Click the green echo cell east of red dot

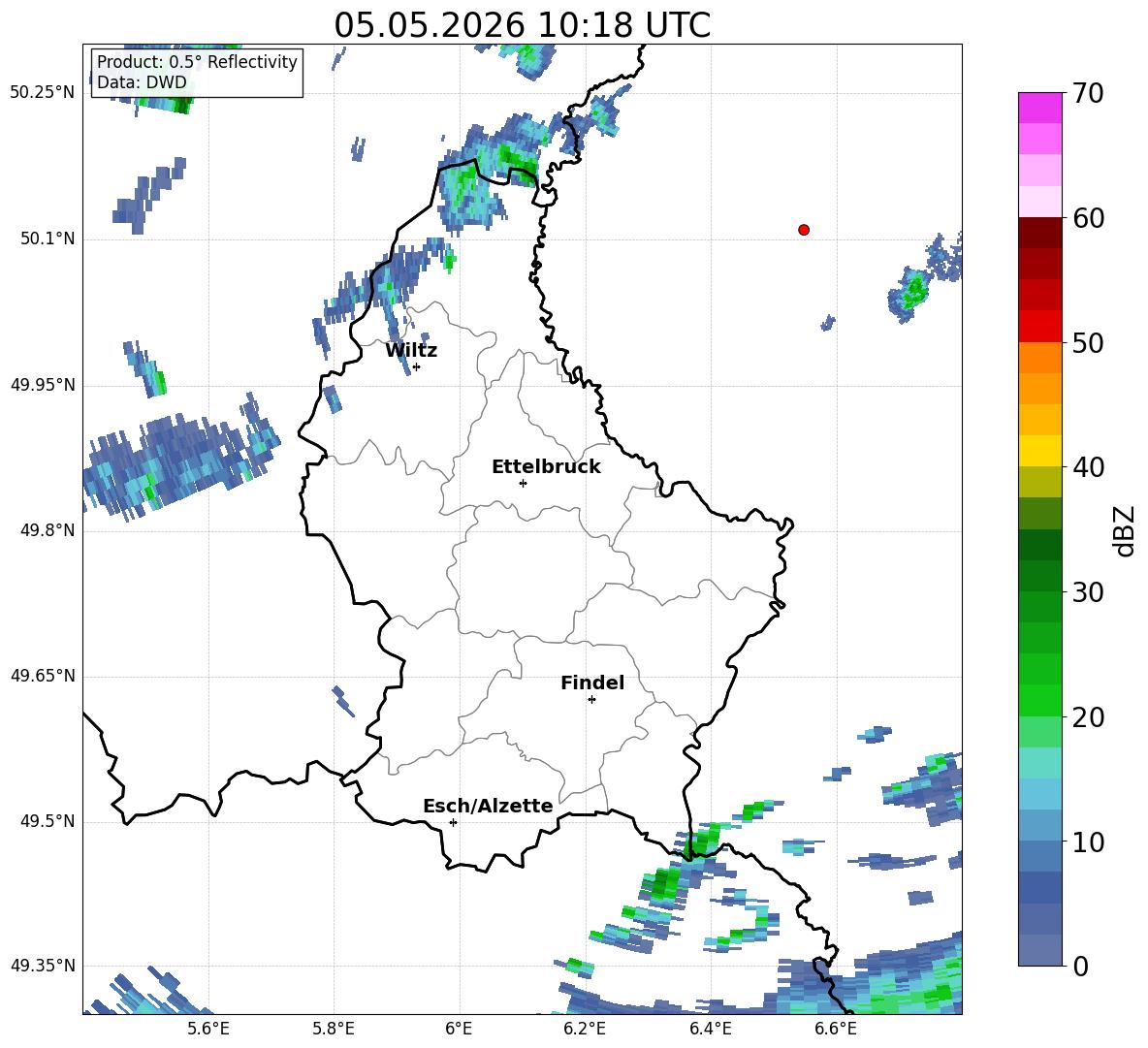913,293
